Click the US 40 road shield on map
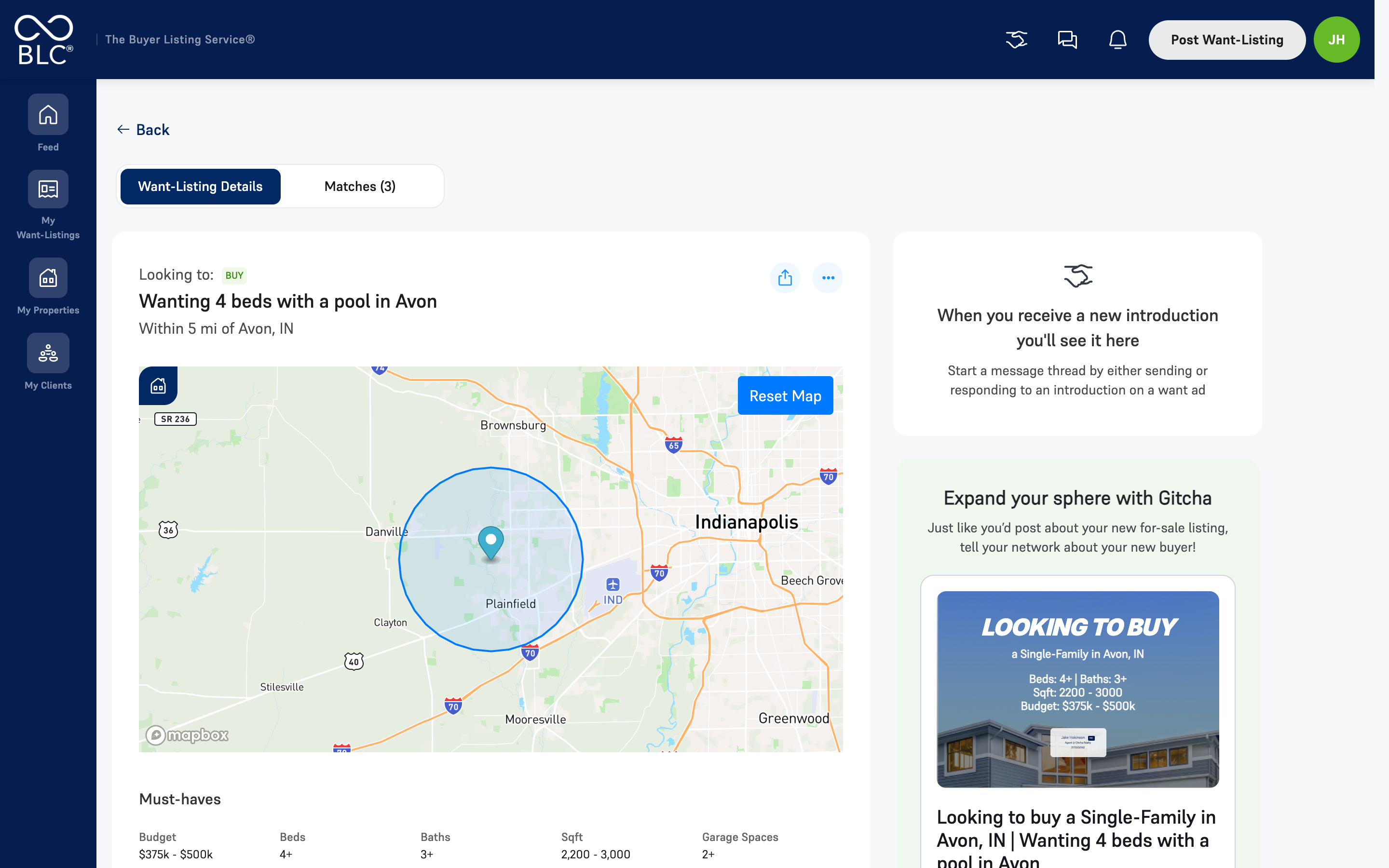Image resolution: width=1389 pixels, height=868 pixels. click(x=354, y=661)
